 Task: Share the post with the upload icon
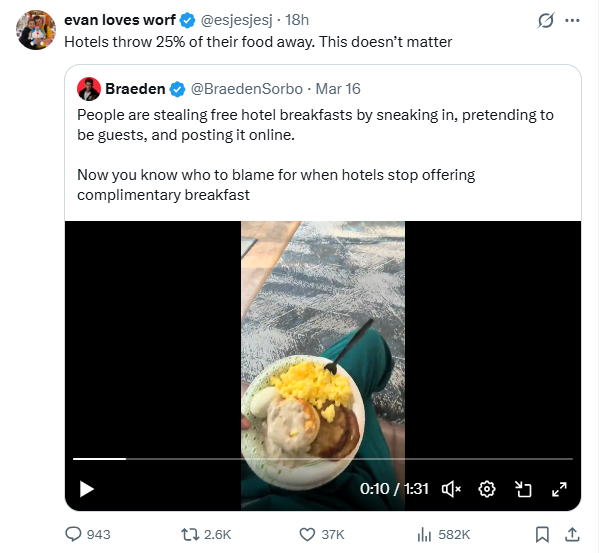pos(572,534)
